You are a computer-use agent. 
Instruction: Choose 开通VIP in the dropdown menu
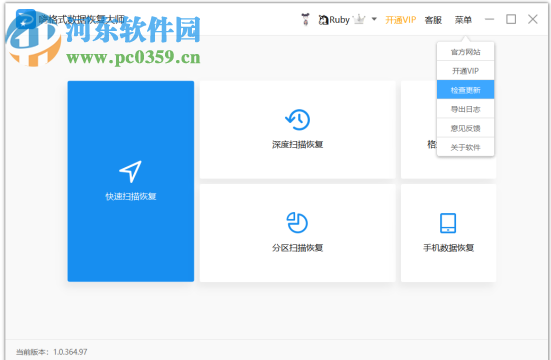pos(465,71)
